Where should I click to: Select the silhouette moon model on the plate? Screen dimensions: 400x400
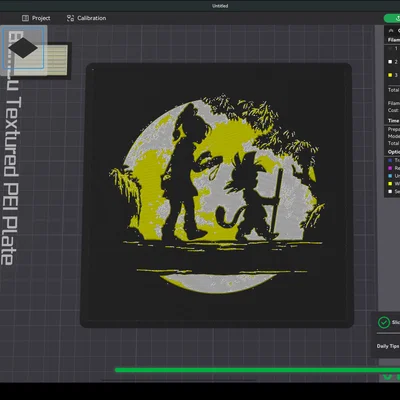(217, 195)
